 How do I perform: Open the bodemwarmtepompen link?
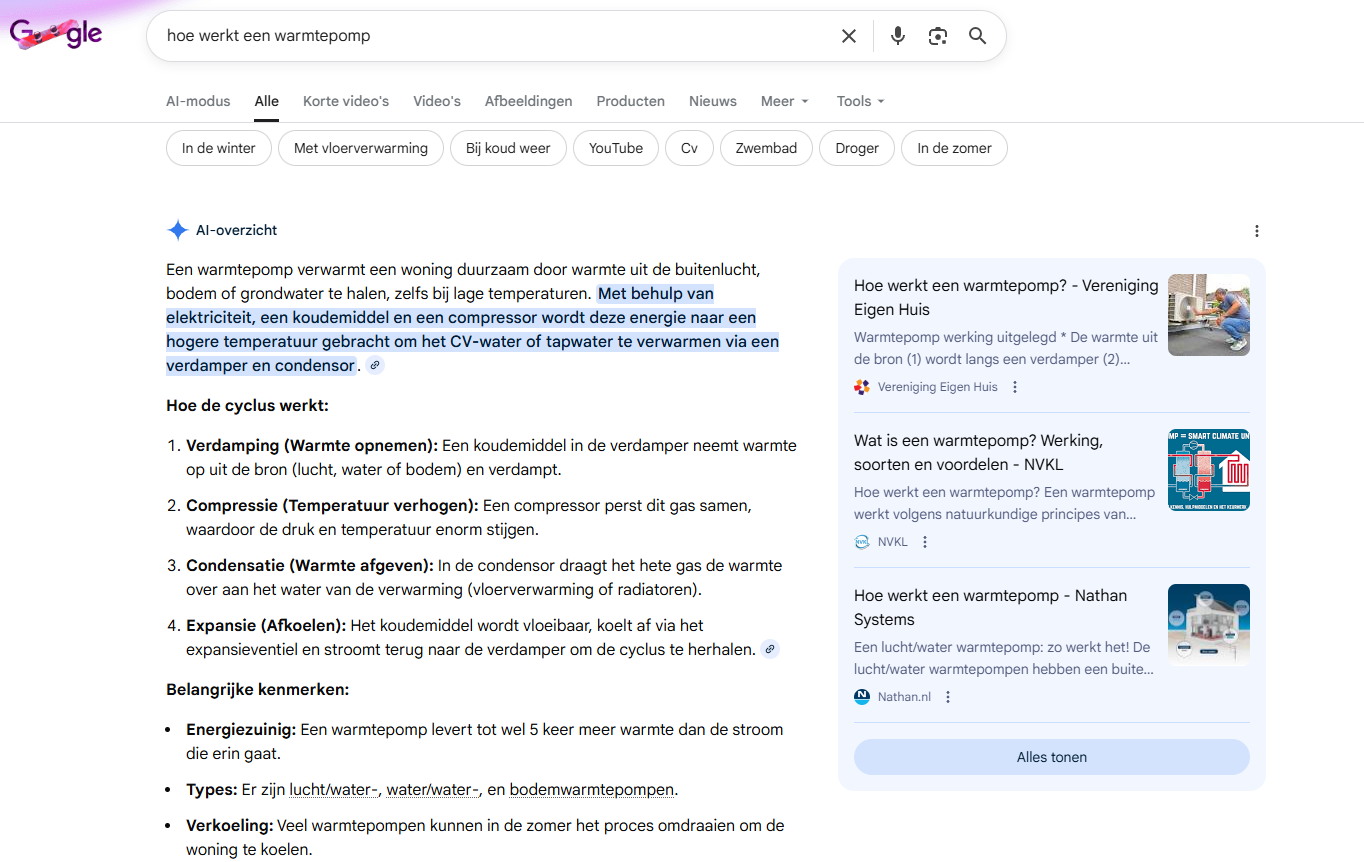tap(591, 789)
